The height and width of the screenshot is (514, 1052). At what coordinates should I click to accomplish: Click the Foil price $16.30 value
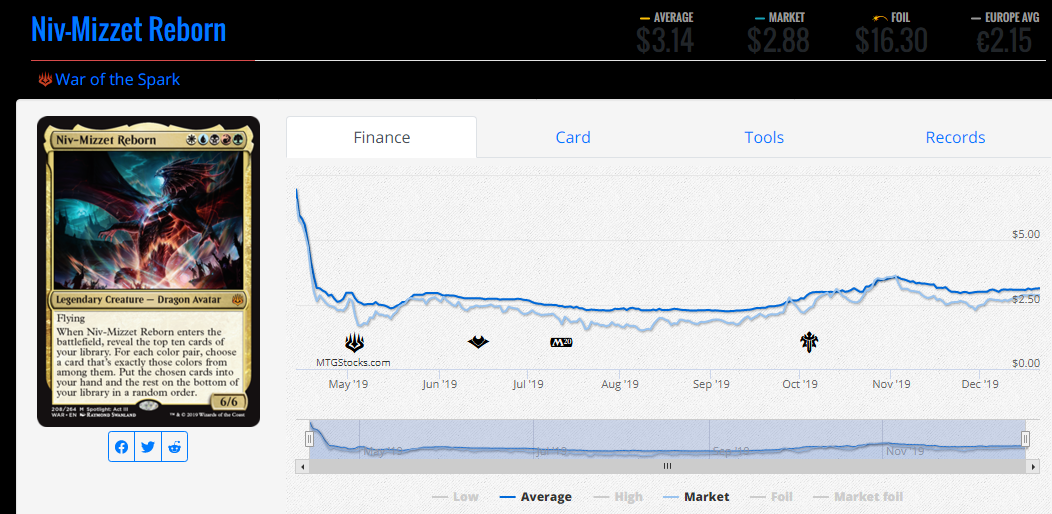click(891, 40)
